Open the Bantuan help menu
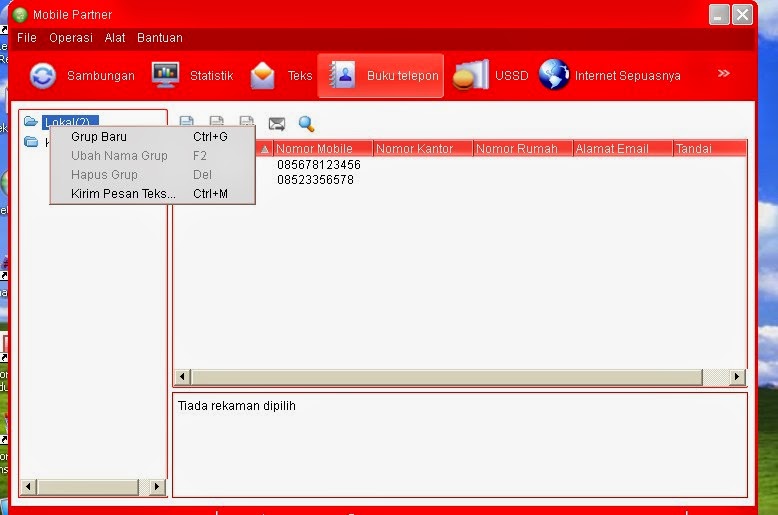 point(160,38)
